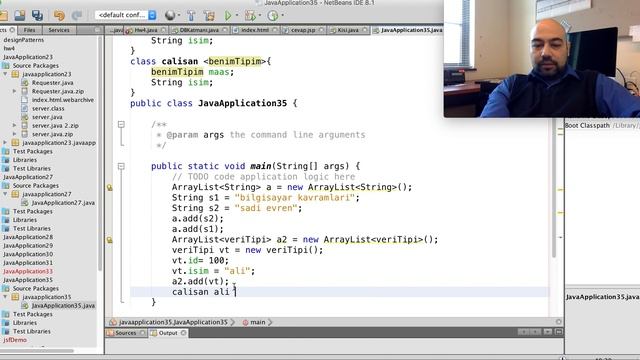The width and height of the screenshot is (640, 360).
Task: Clean and build project via broom icon
Action: (x=209, y=16)
